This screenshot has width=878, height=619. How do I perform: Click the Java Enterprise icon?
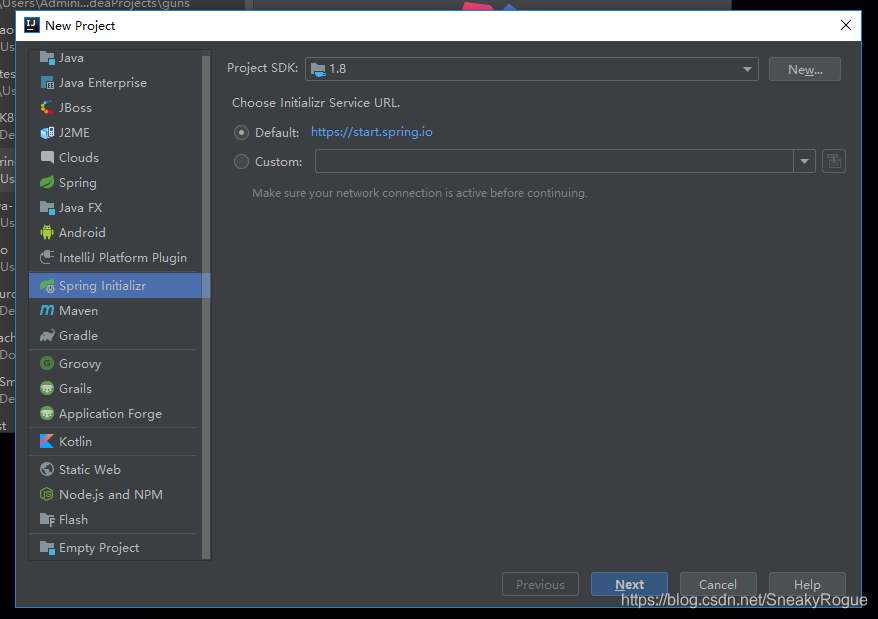coord(47,83)
